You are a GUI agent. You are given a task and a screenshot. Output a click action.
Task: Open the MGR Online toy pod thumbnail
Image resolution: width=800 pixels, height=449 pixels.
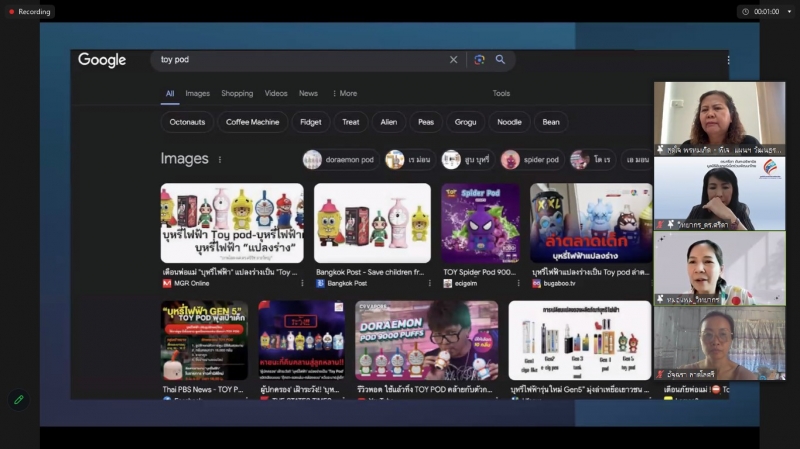232,223
